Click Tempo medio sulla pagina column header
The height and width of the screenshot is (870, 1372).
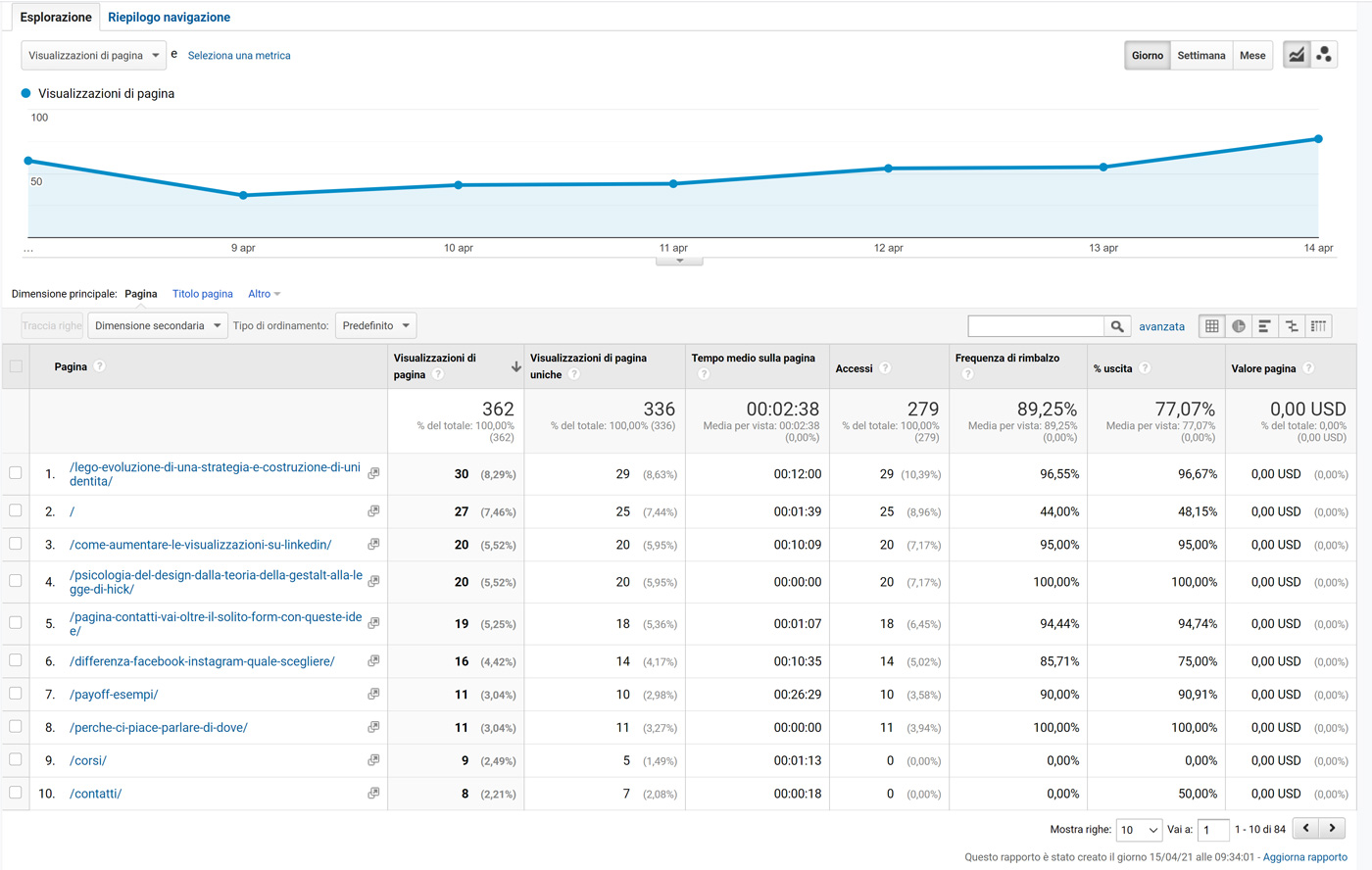point(753,359)
